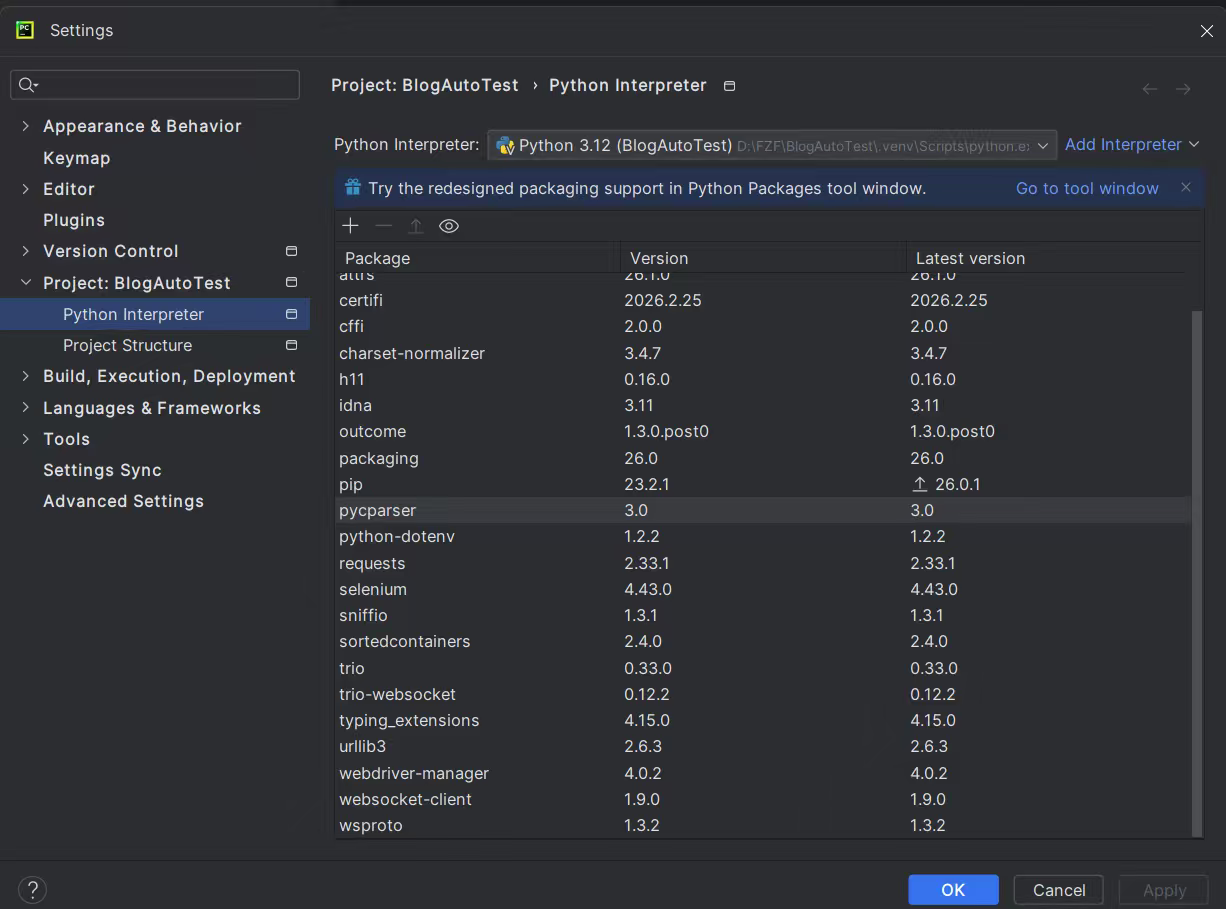Open the Python Interpreter dropdown
This screenshot has height=909, width=1226.
(772, 145)
